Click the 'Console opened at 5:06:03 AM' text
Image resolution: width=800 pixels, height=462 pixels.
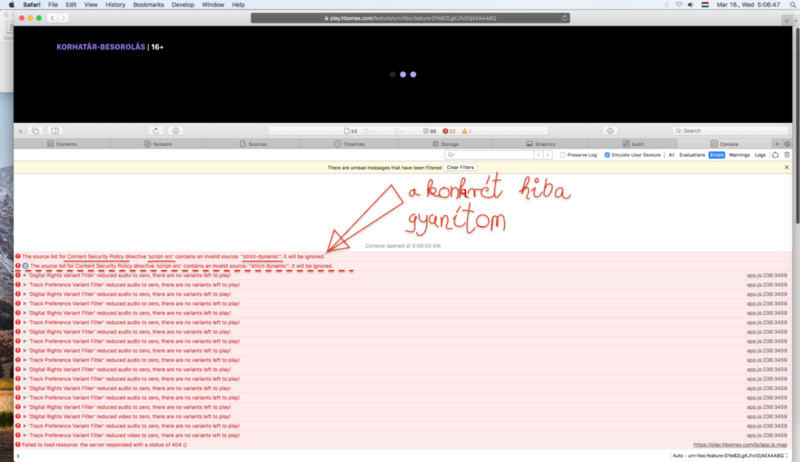[403, 246]
